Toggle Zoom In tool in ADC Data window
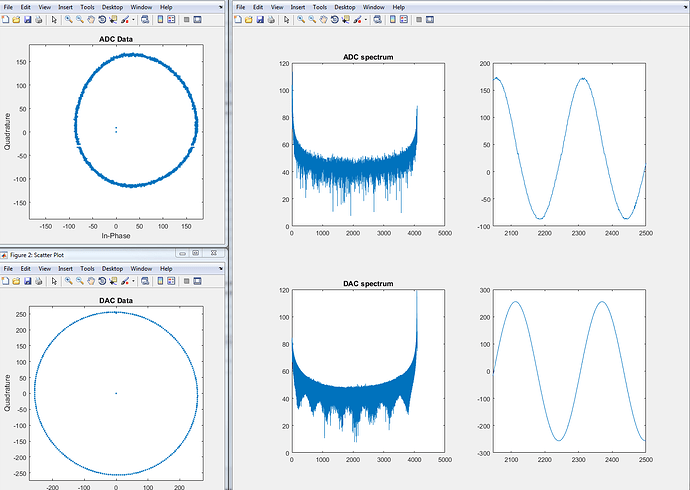690x490 pixels. (x=69, y=20)
